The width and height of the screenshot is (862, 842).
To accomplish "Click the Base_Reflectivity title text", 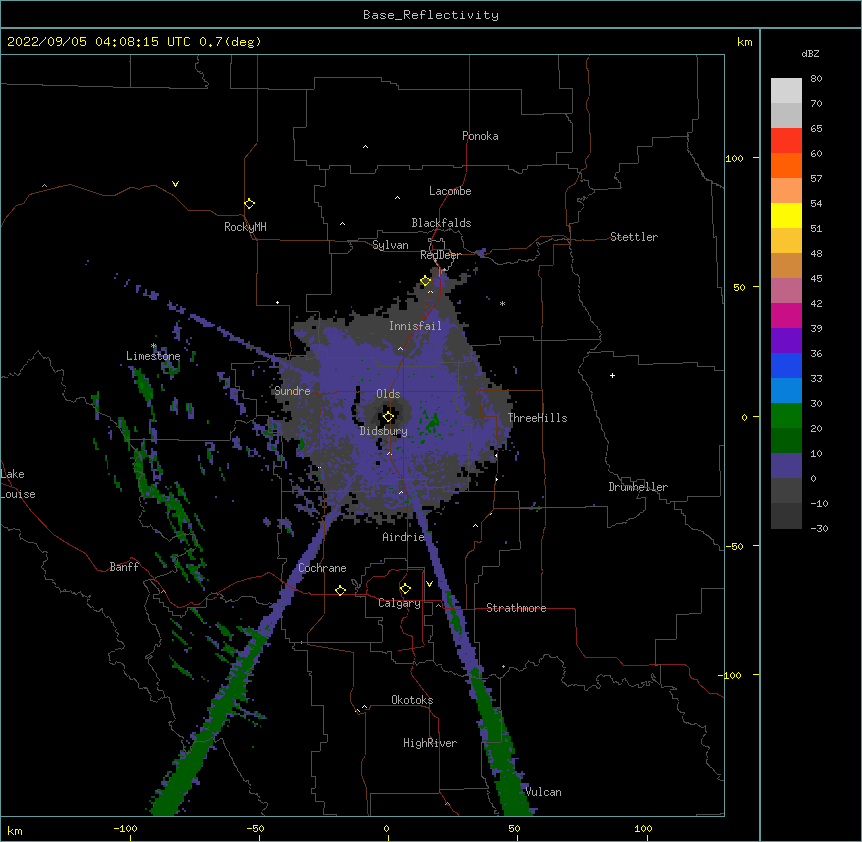I will [x=431, y=15].
